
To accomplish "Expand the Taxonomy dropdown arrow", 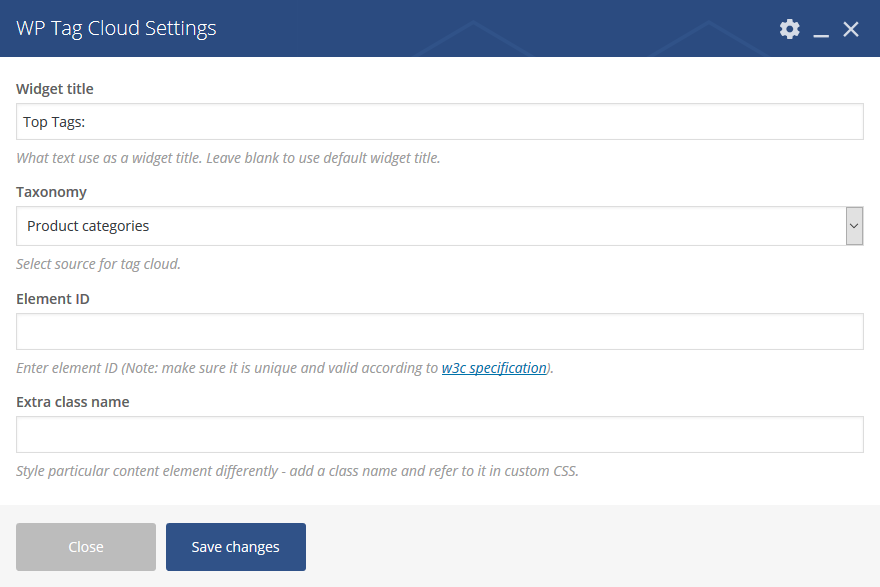I will coord(854,226).
